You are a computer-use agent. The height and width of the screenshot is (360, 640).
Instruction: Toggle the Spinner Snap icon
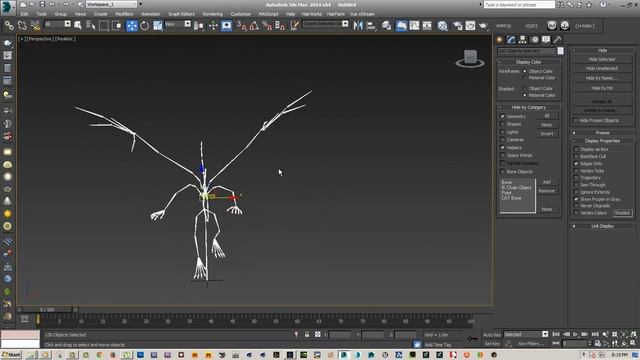coord(280,26)
